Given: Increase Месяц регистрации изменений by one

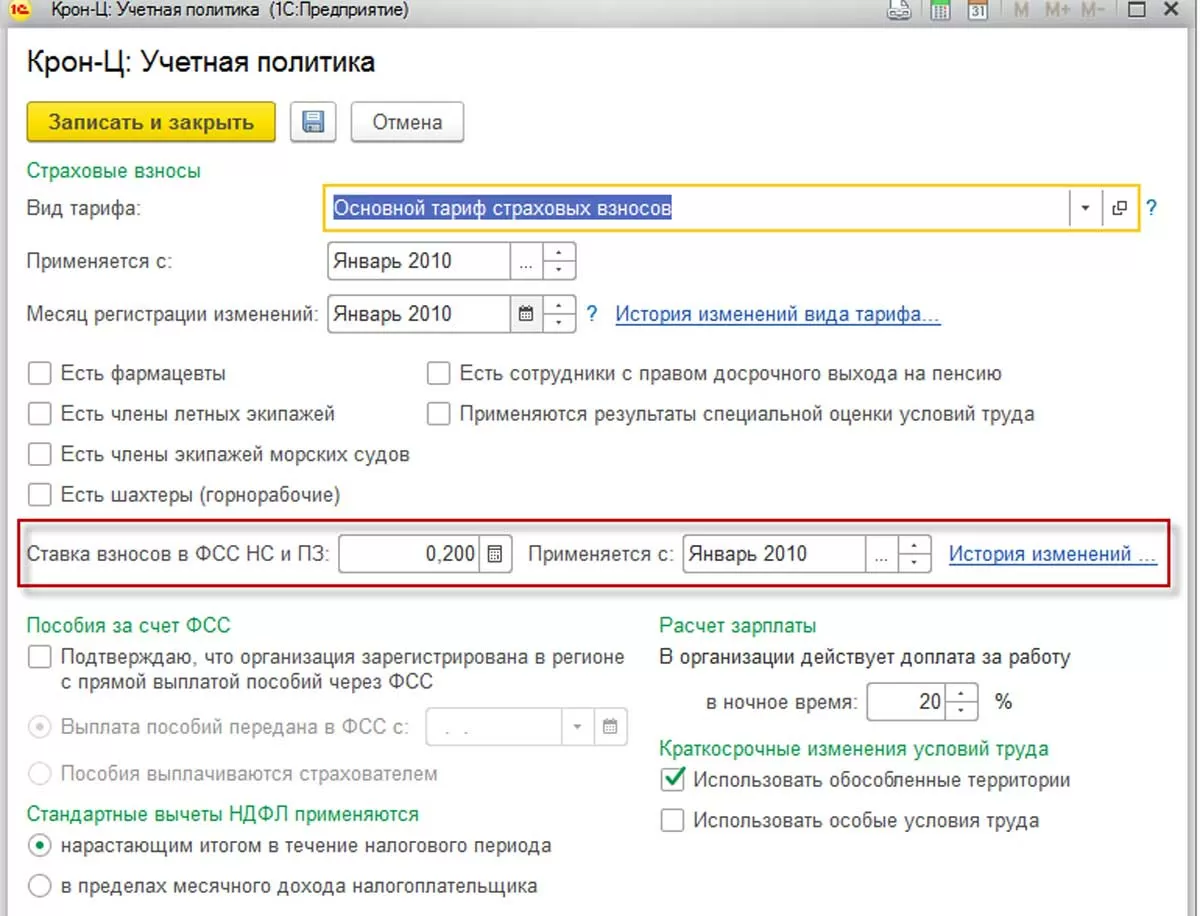Looking at the screenshot, I should click(559, 305).
